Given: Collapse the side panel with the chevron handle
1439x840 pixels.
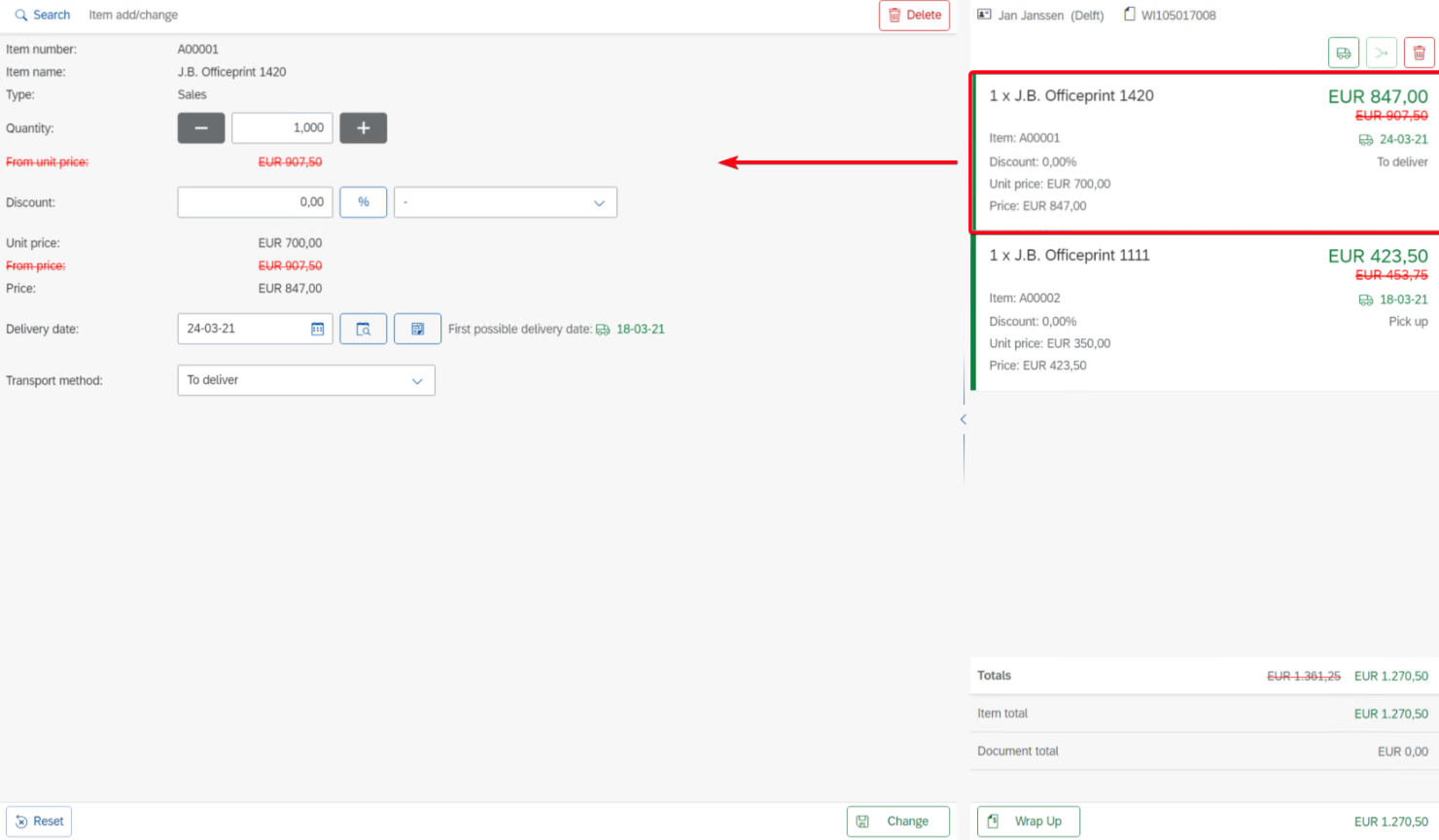Looking at the screenshot, I should [963, 419].
